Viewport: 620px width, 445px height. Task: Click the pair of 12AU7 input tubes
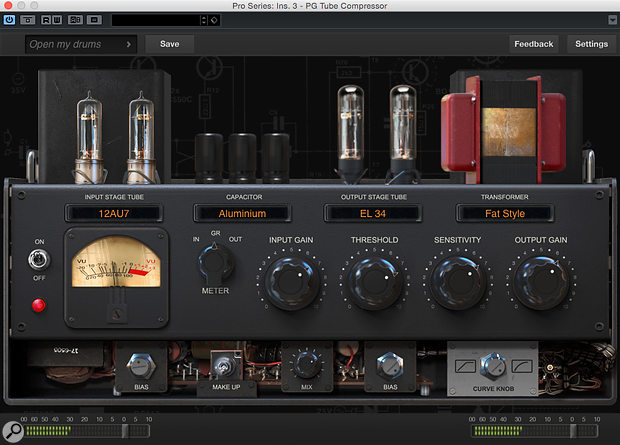115,138
